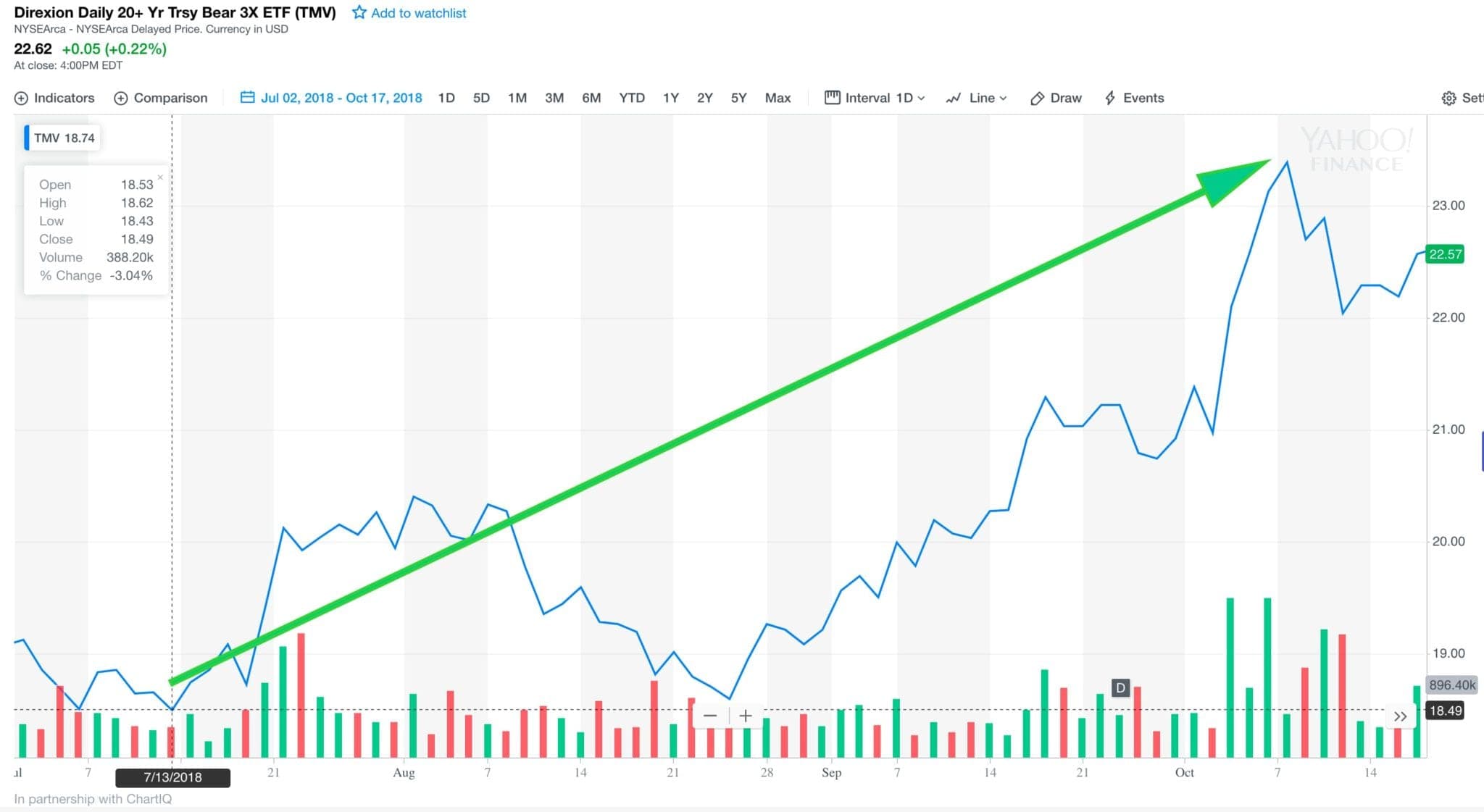Click the 7/13/2018 date marker label
The height and width of the screenshot is (812, 1484).
pyautogui.click(x=172, y=777)
